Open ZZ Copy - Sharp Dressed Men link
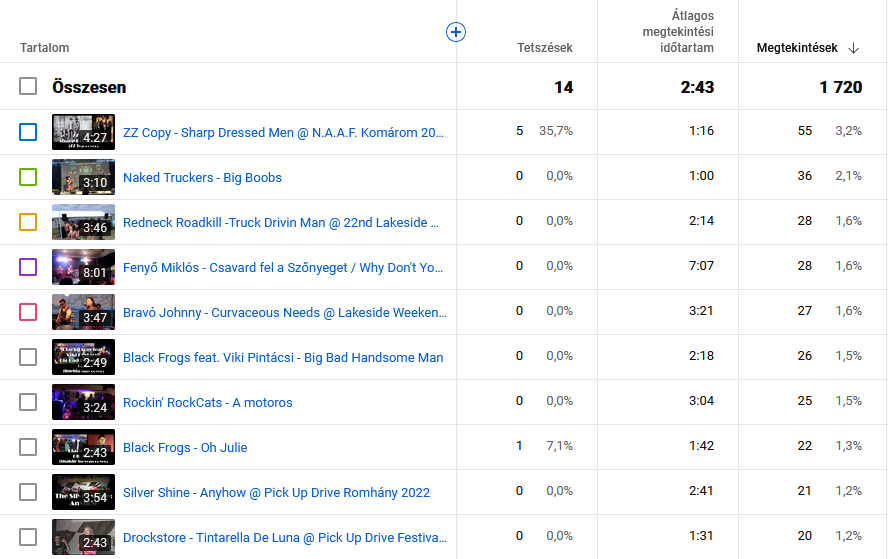This screenshot has width=888, height=559. click(283, 132)
